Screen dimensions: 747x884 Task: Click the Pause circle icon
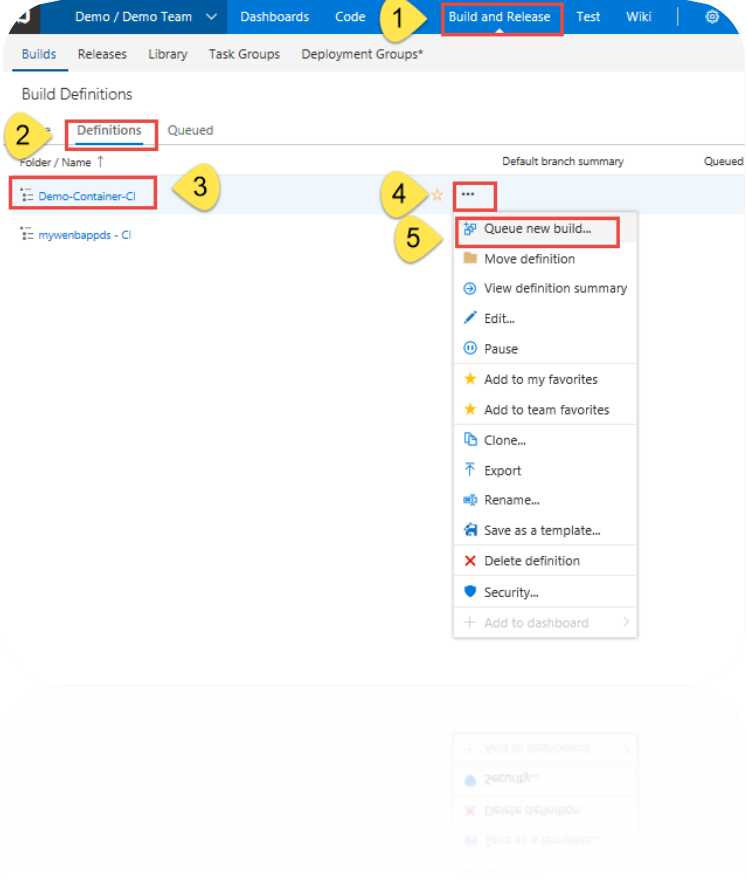pos(470,348)
